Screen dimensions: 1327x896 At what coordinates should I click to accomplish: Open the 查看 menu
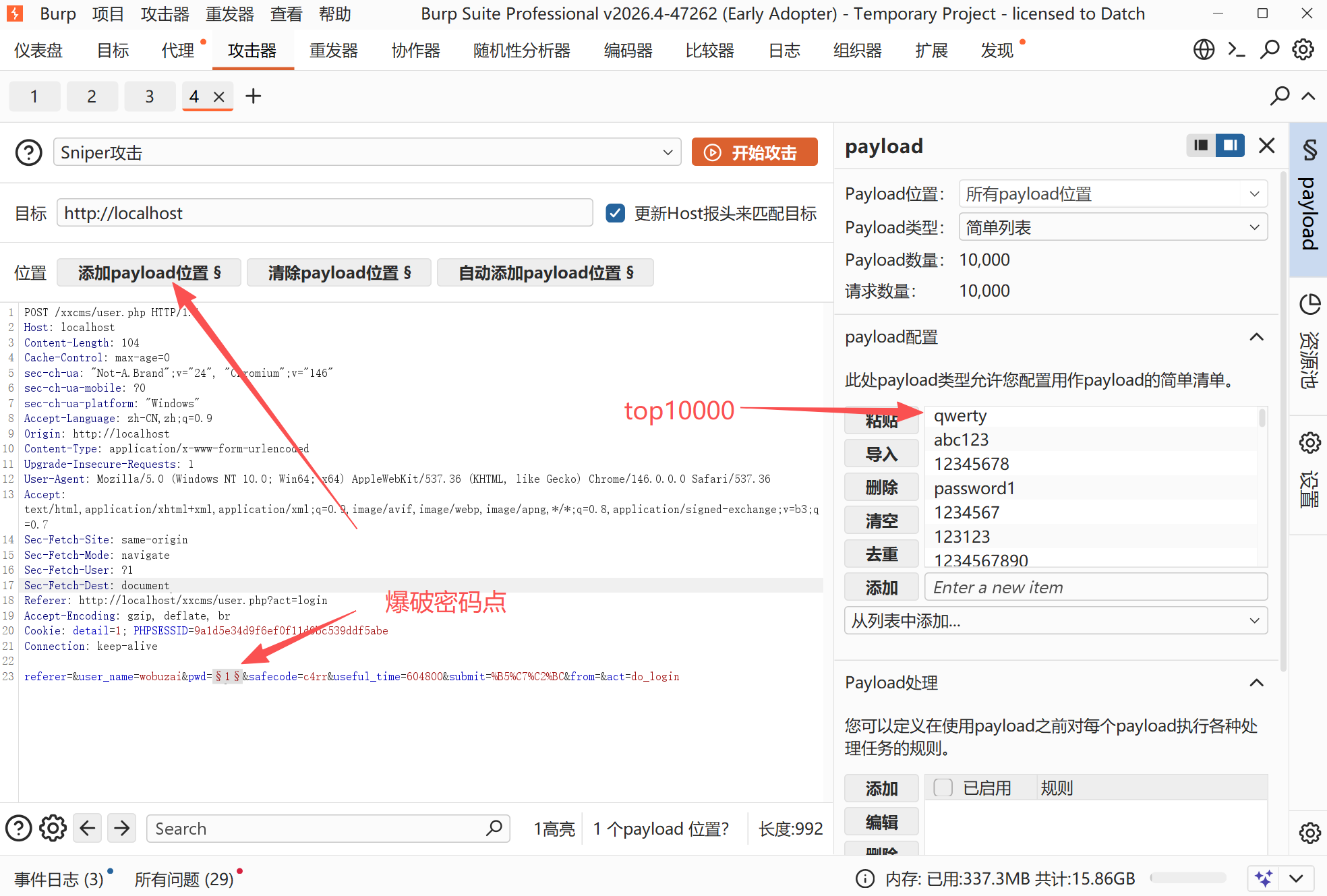(287, 13)
